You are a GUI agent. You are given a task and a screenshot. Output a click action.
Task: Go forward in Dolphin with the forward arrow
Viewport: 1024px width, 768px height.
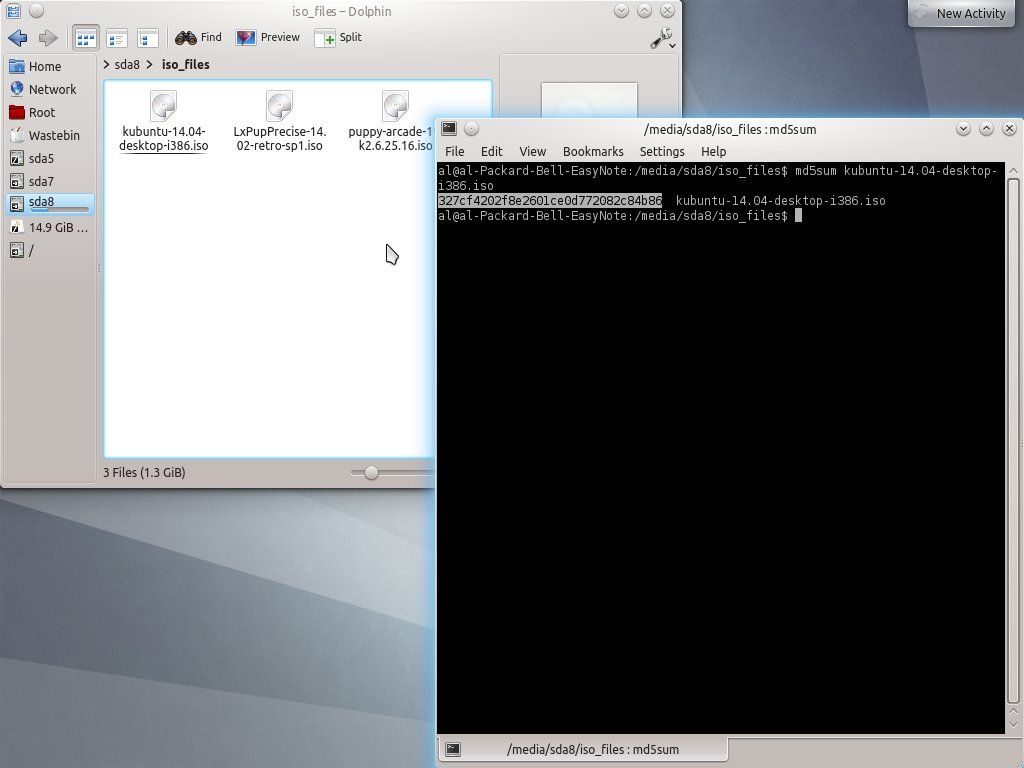pyautogui.click(x=48, y=38)
